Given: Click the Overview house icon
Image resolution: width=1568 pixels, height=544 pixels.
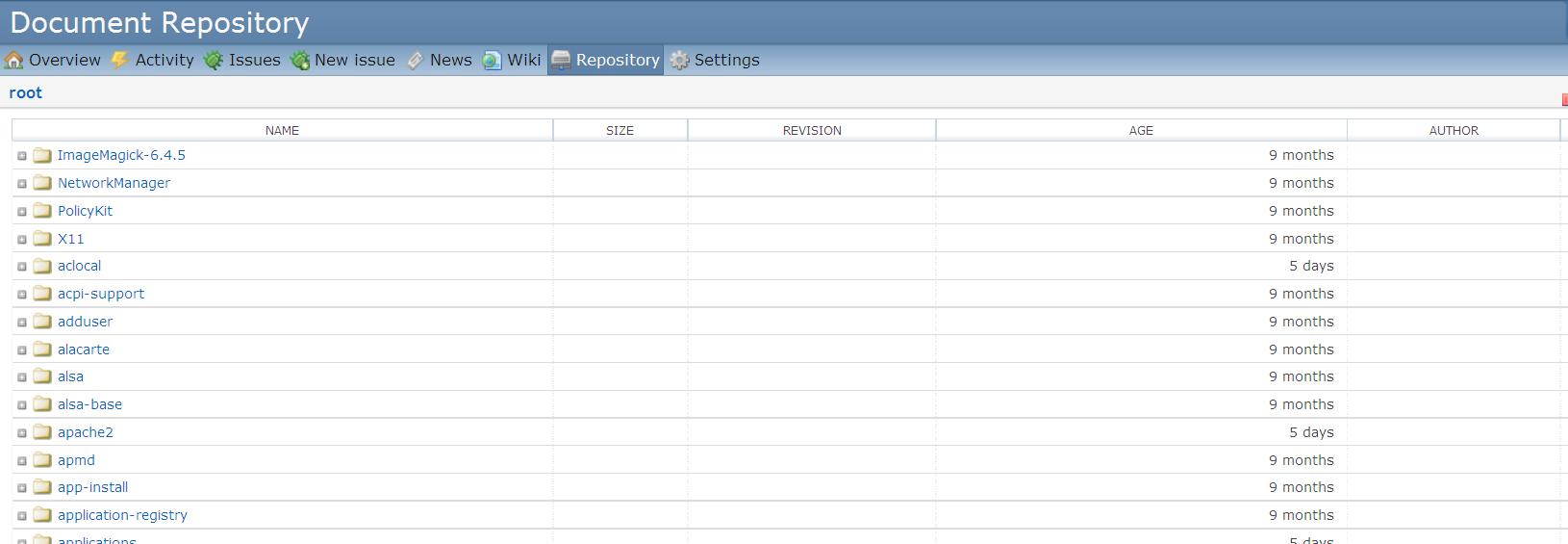Looking at the screenshot, I should coord(14,61).
